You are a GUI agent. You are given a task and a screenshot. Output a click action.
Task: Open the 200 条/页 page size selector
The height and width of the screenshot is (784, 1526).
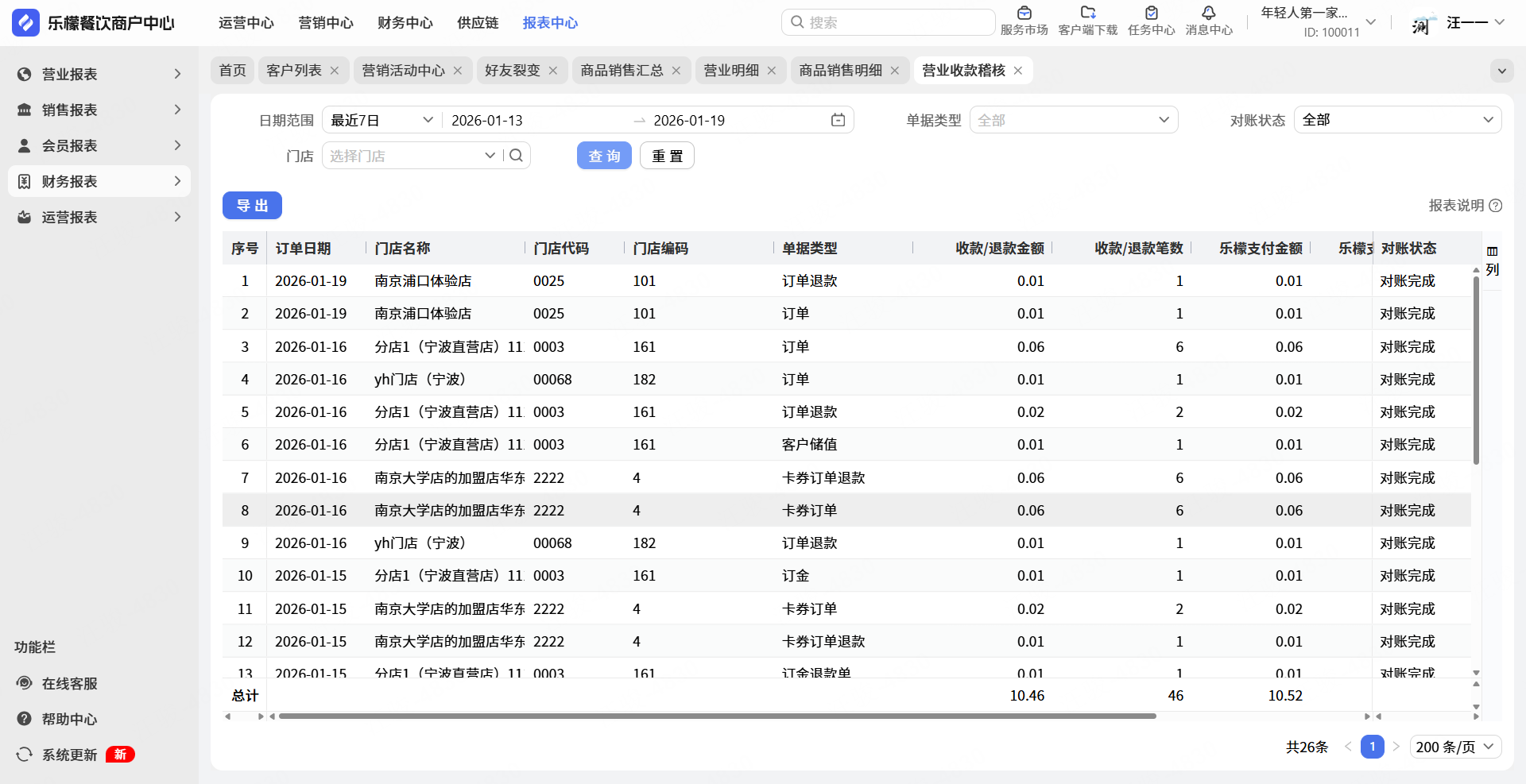click(1455, 747)
